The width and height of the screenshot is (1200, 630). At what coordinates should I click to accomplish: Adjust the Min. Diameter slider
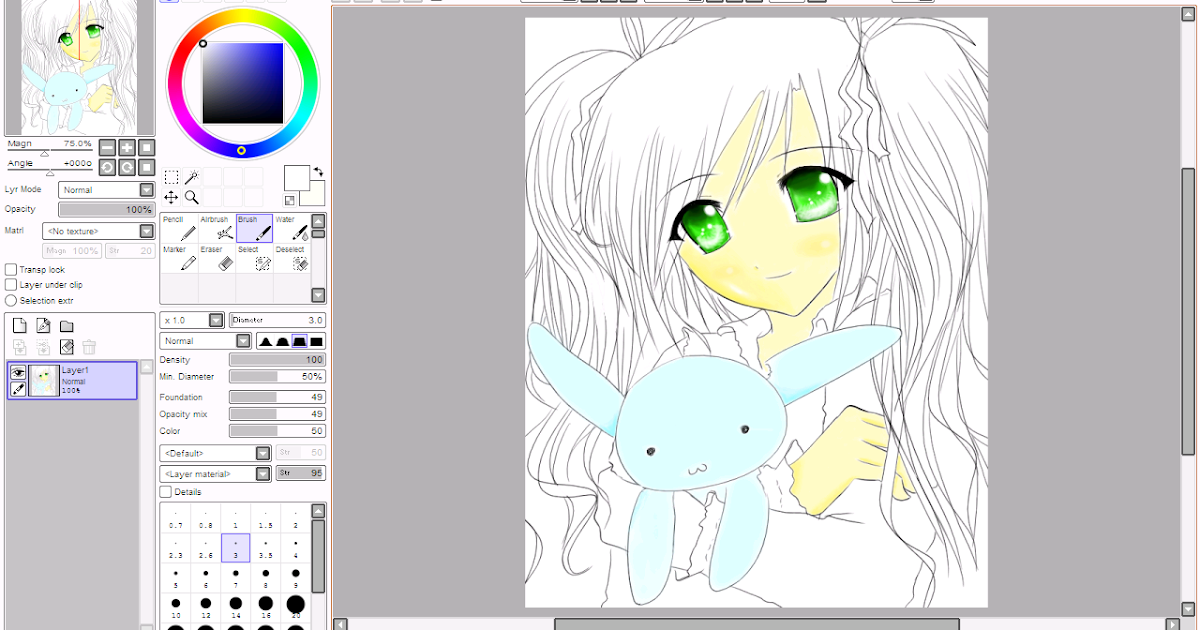pos(277,376)
